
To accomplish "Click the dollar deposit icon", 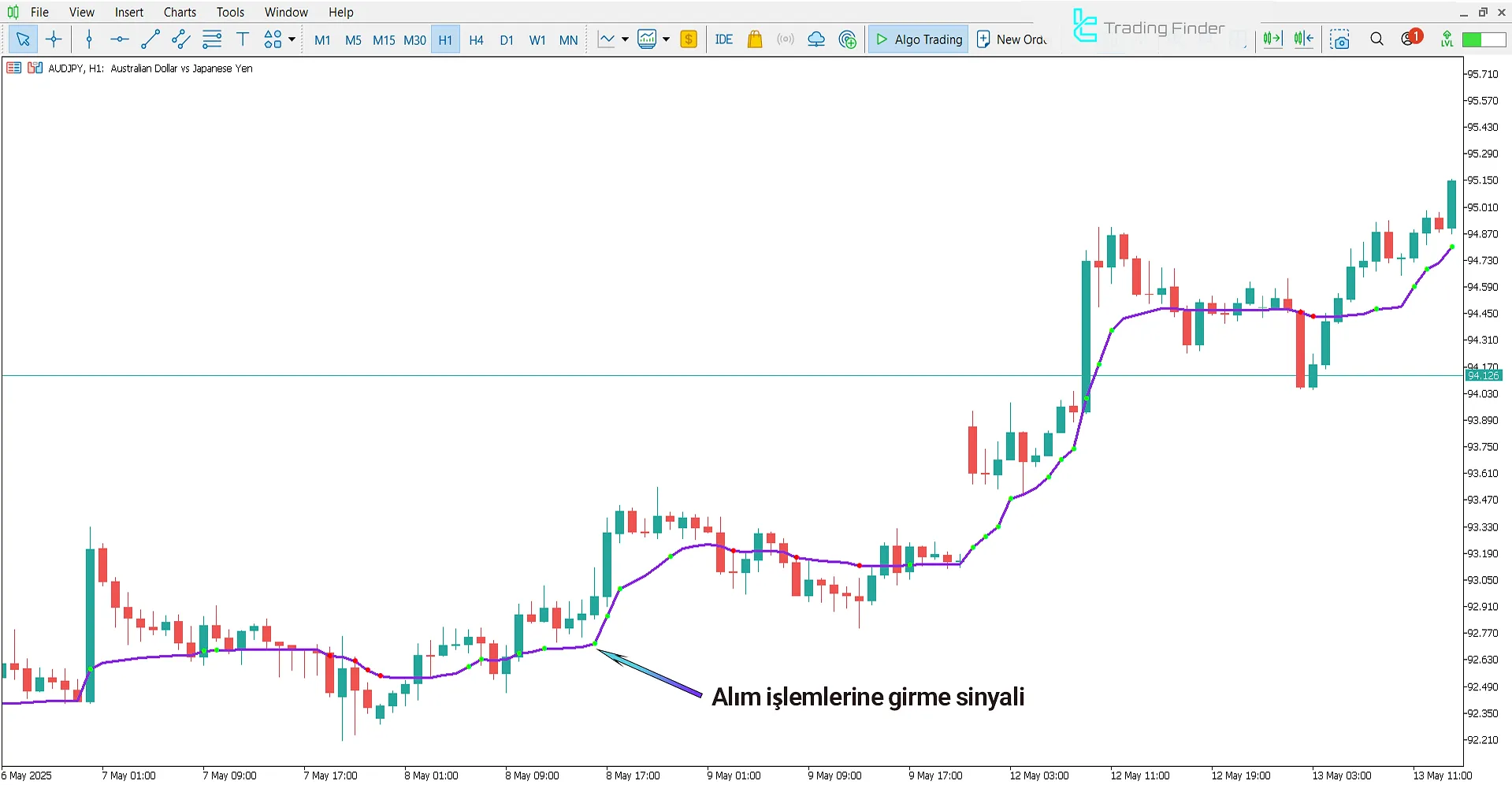I will pyautogui.click(x=688, y=39).
